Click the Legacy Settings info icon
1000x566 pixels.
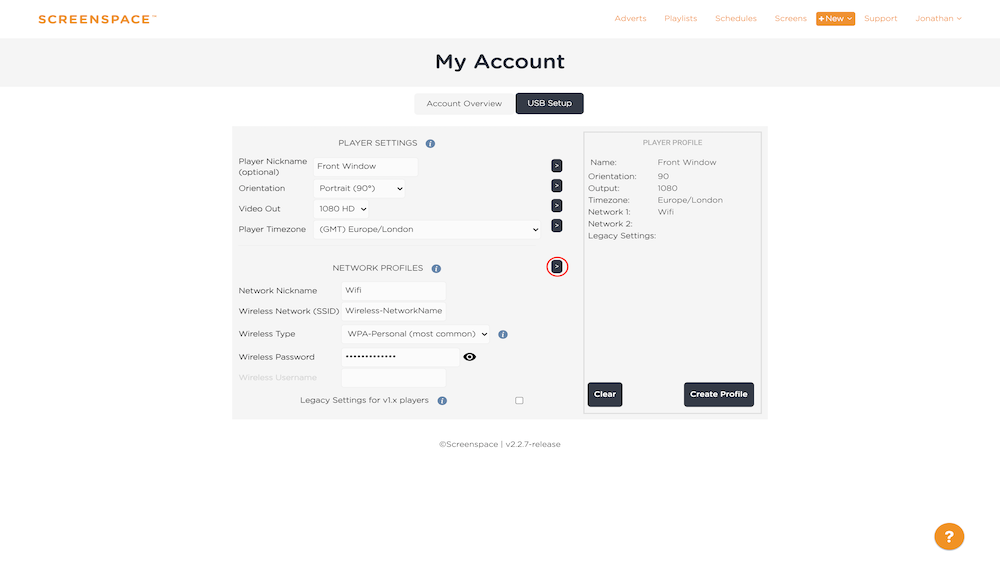(442, 401)
